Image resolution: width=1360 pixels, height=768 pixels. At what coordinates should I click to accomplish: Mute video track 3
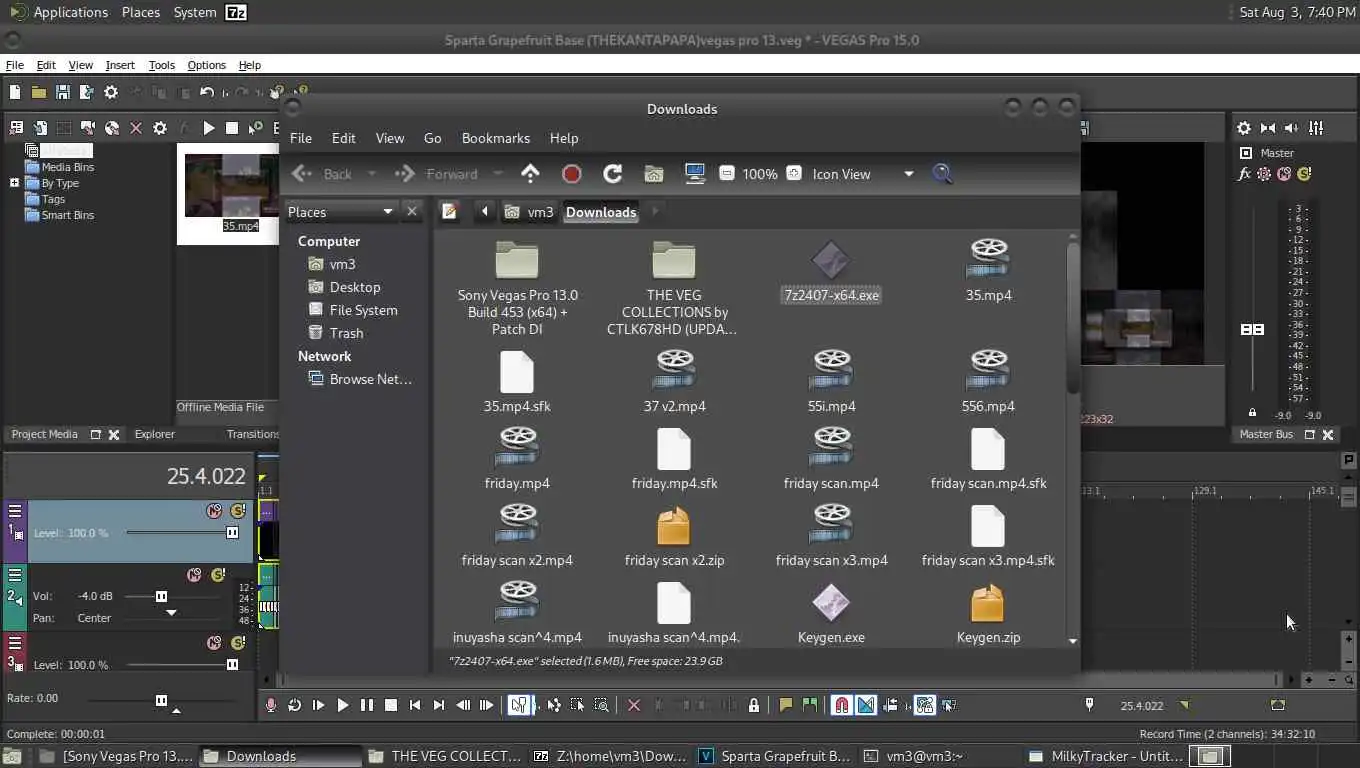point(214,643)
